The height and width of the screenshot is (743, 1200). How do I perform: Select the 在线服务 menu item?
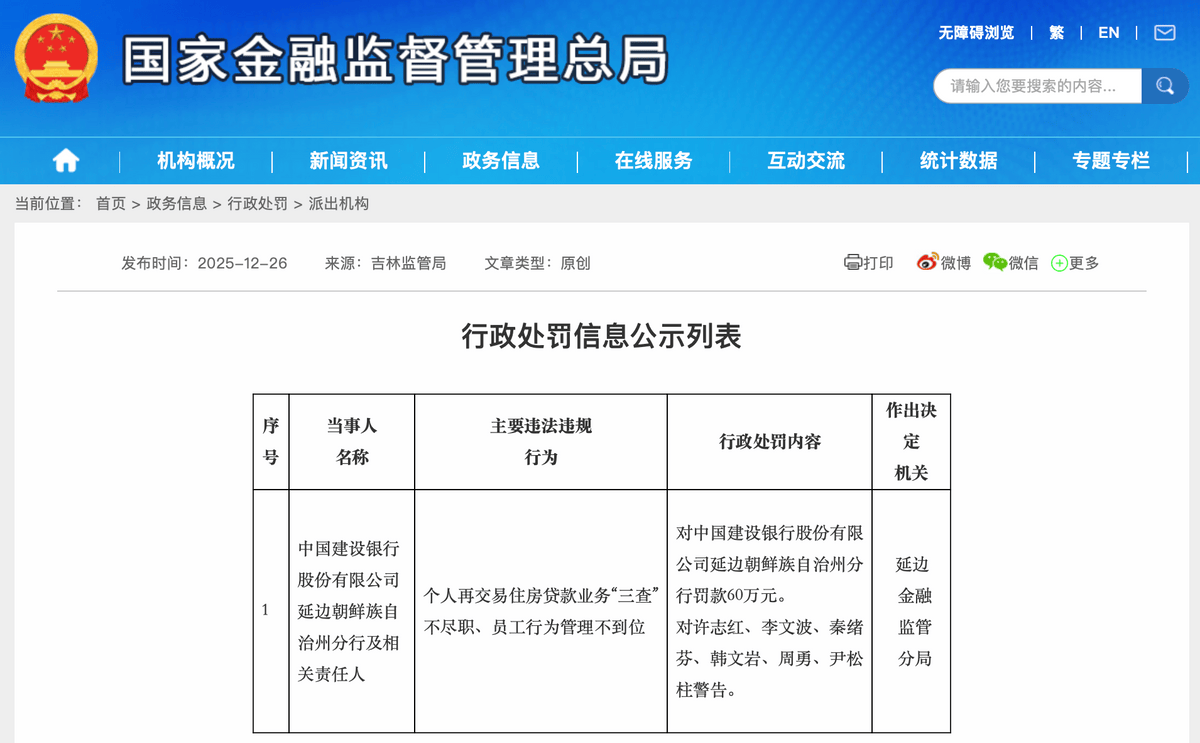click(x=653, y=161)
